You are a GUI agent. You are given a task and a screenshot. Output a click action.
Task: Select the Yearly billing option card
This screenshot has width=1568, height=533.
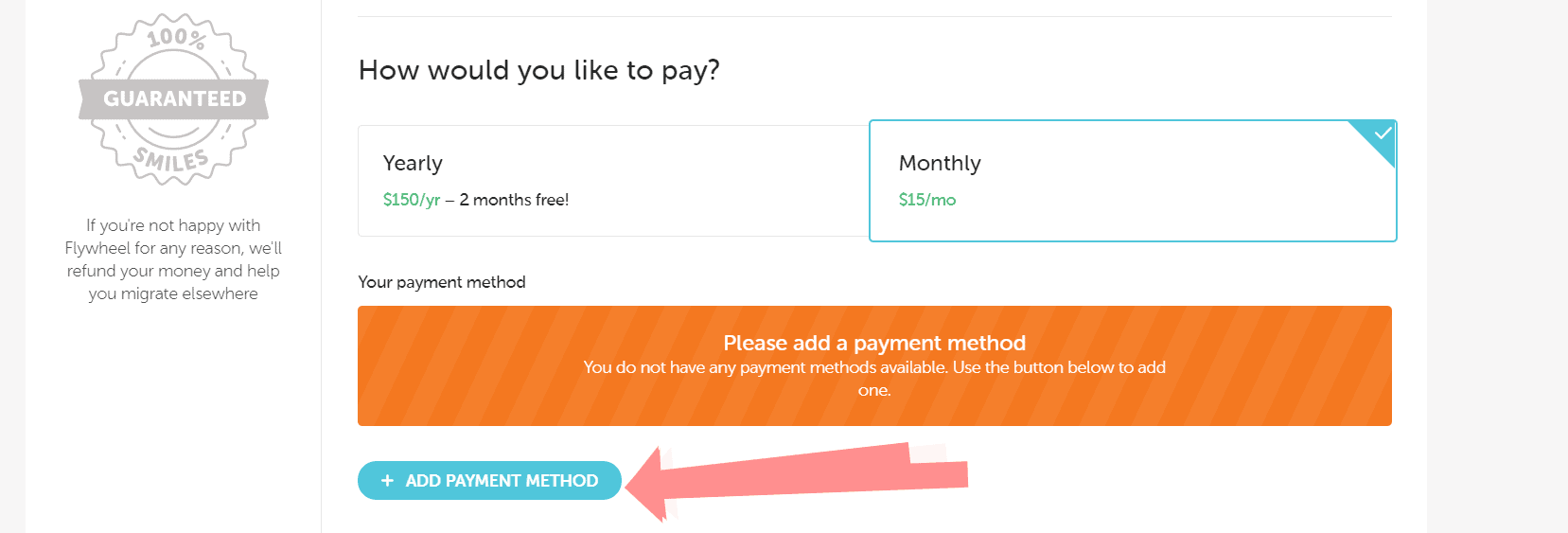(613, 181)
